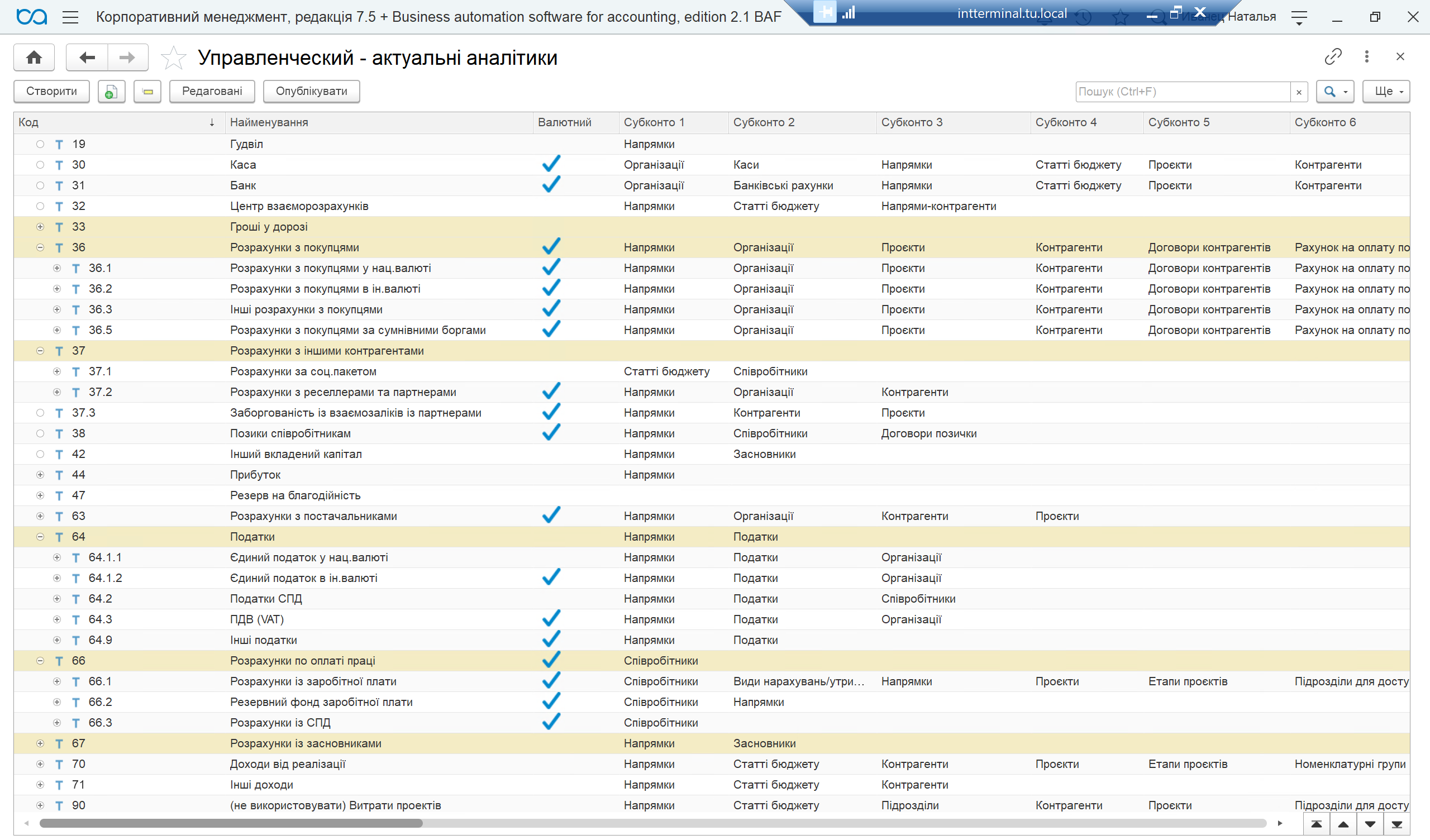Viewport: 1430px width, 840px height.
Task: Jump to the top of the list
Action: [x=1317, y=824]
